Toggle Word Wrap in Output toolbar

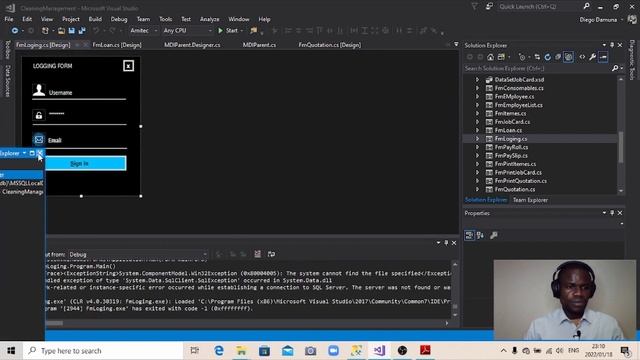pos(271,254)
